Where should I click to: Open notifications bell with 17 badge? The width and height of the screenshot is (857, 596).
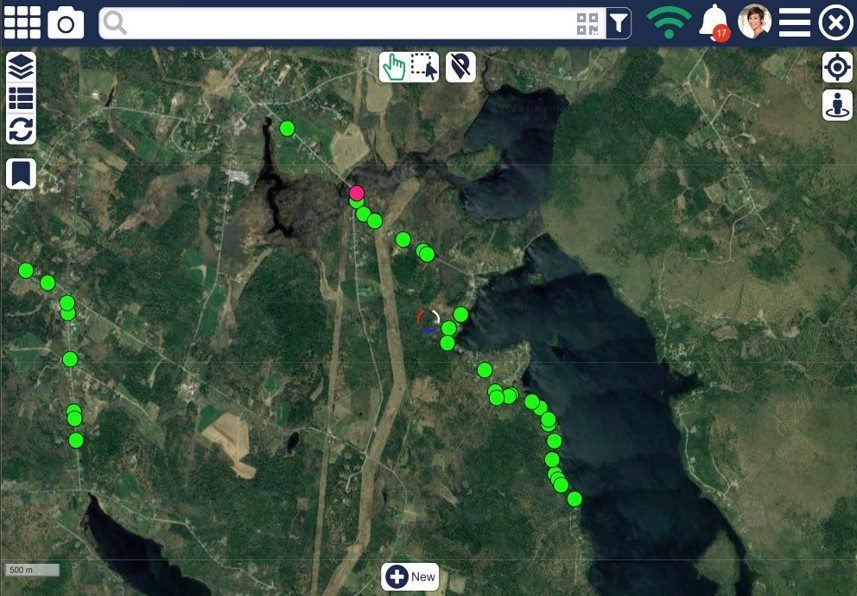[x=715, y=23]
